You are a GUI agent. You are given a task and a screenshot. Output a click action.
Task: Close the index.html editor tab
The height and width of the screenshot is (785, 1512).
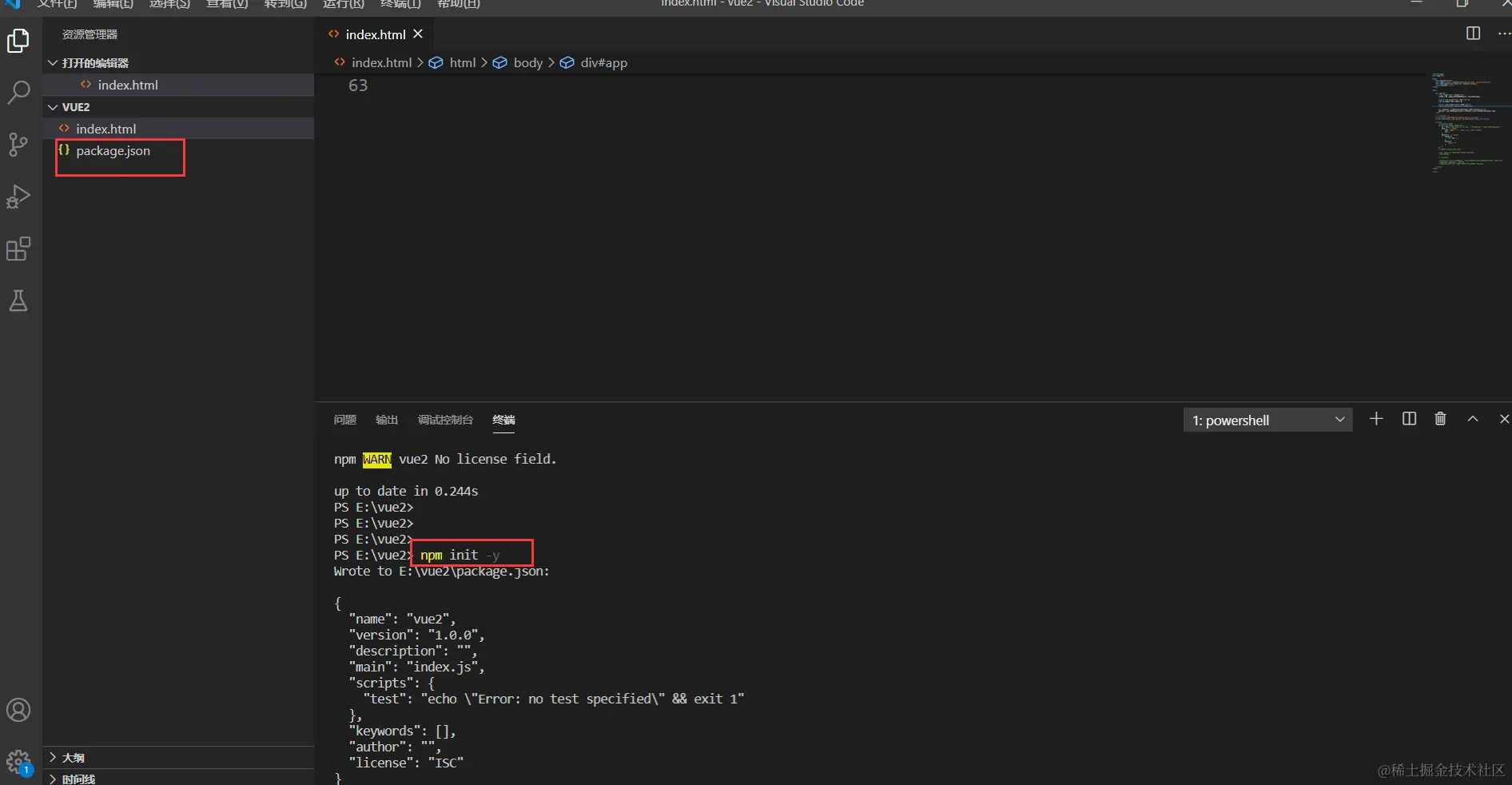(418, 34)
